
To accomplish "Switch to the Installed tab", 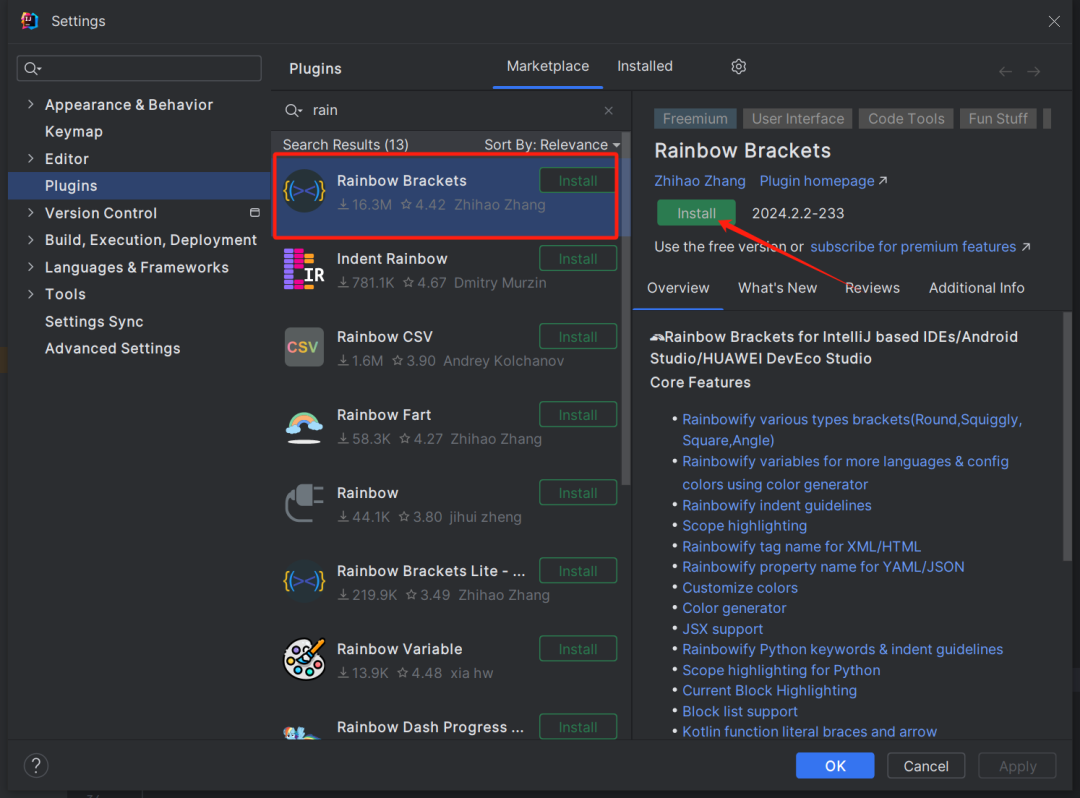I will coord(645,66).
